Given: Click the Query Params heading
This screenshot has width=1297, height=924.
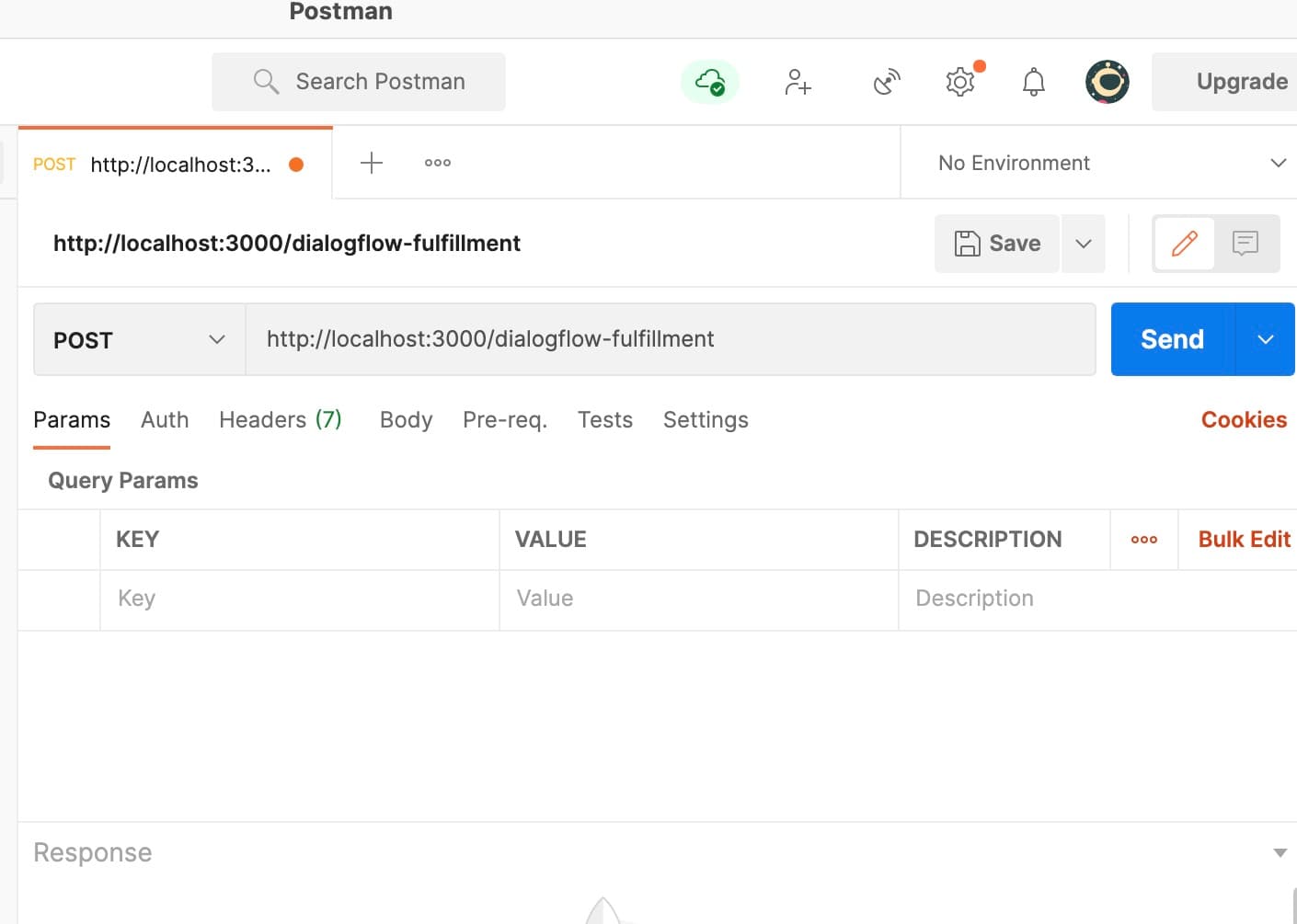Looking at the screenshot, I should (123, 481).
